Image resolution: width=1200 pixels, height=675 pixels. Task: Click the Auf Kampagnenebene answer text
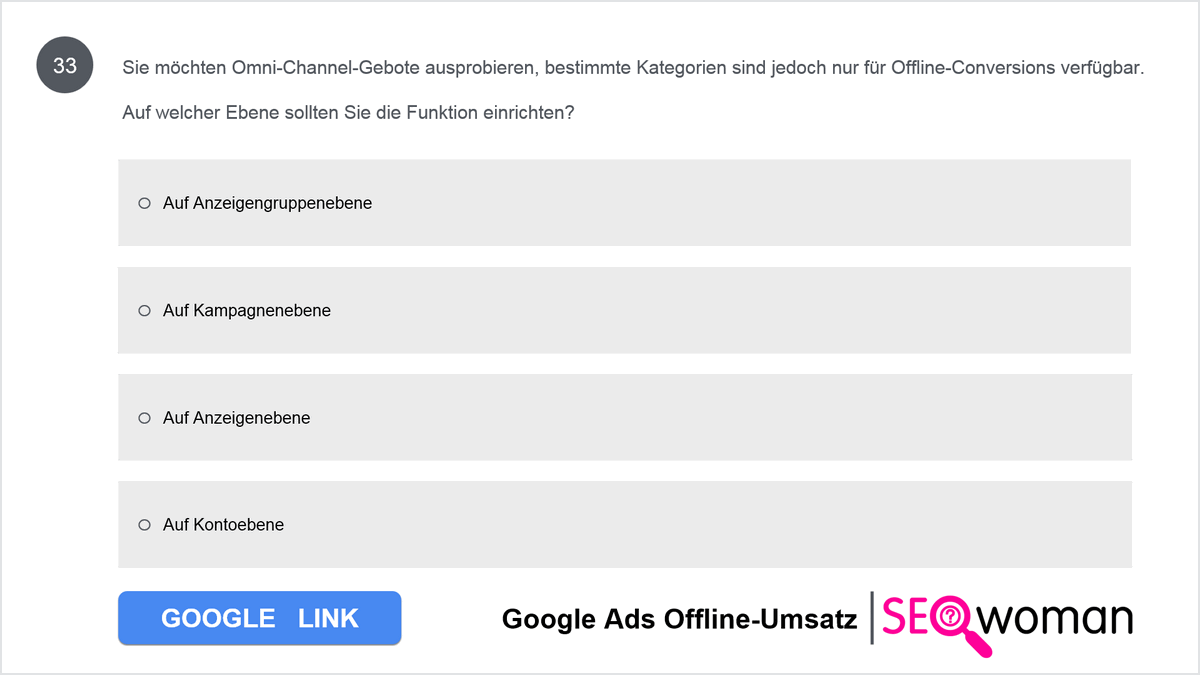point(246,311)
